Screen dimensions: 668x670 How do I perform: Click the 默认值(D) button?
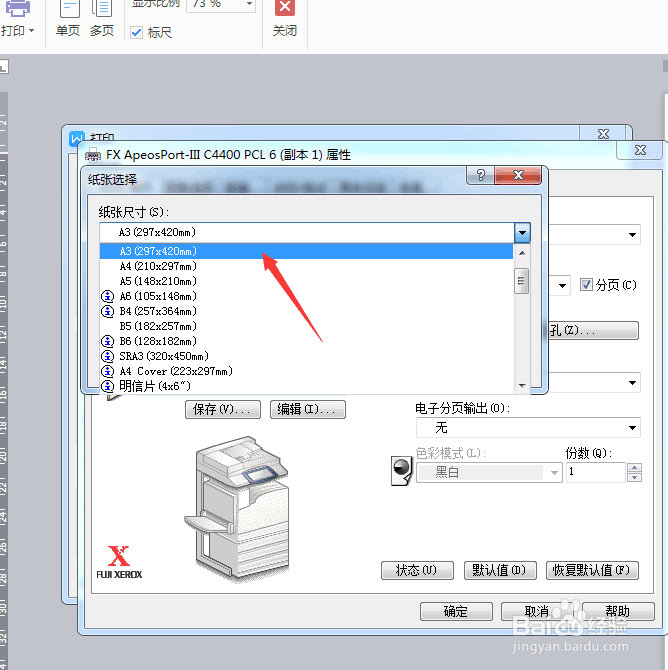coord(500,570)
